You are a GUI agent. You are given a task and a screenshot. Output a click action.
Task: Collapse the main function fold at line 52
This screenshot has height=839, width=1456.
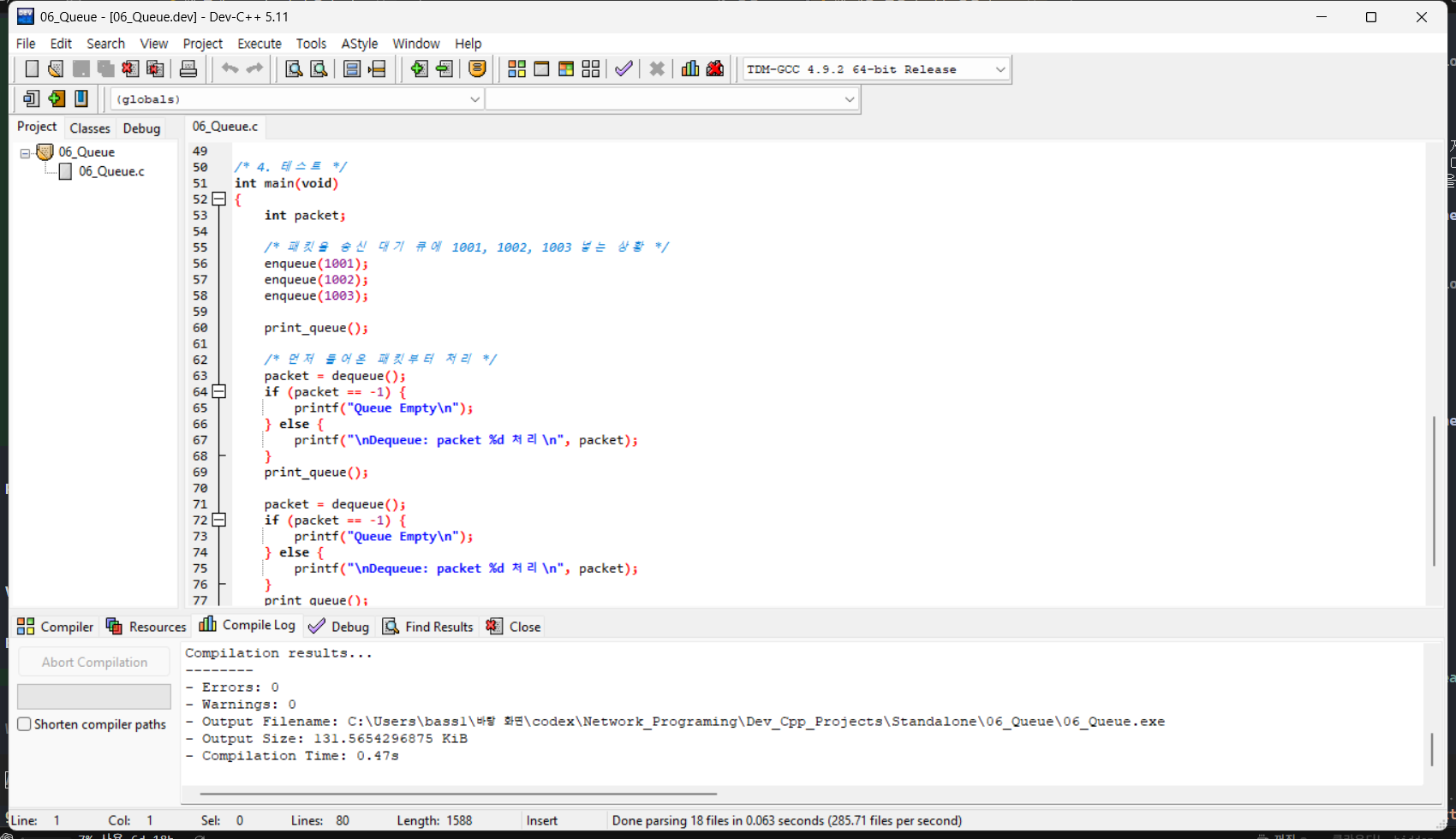point(219,199)
